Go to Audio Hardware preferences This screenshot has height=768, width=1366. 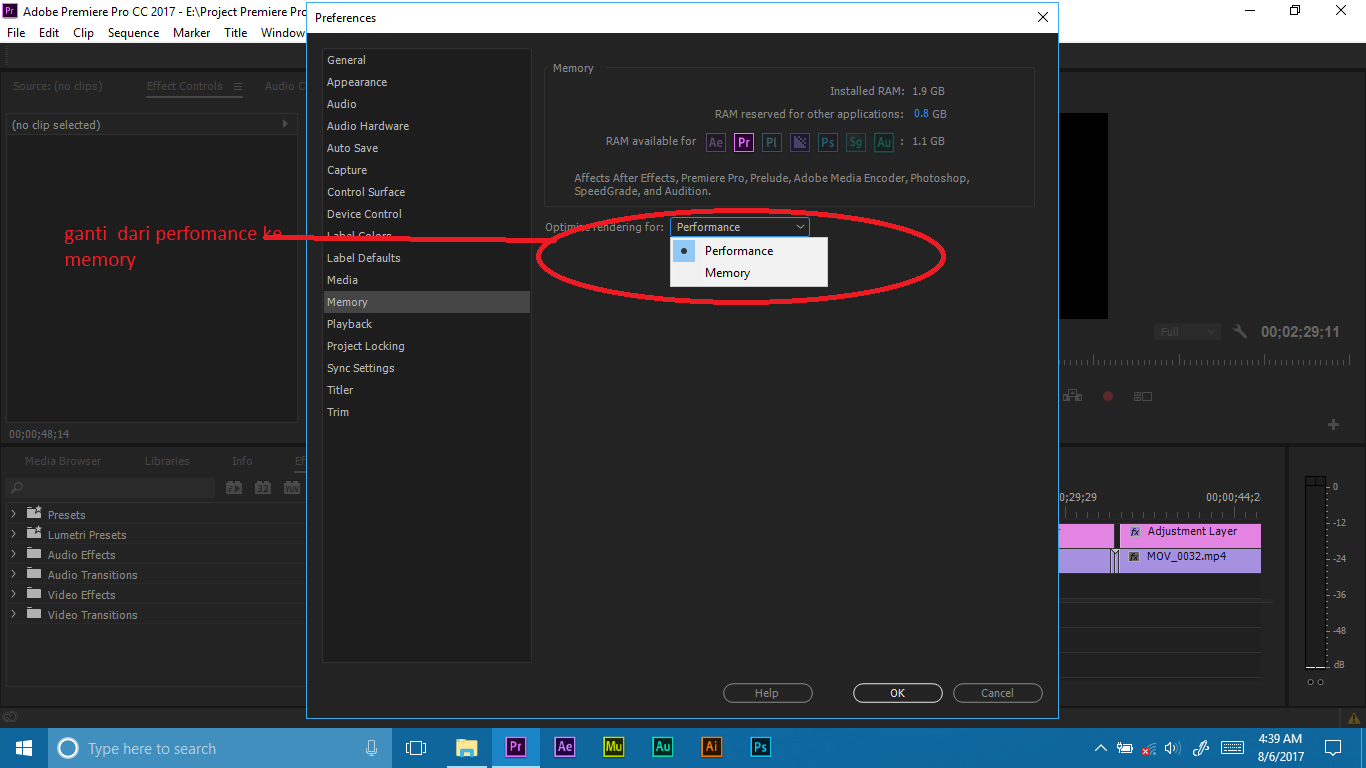tap(427, 126)
